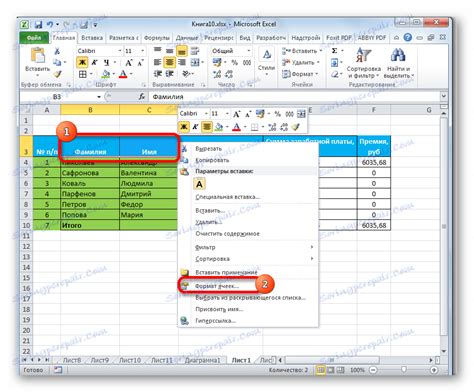Click cell containing Сафронова
This screenshot has width=474, height=392.
tap(90, 173)
